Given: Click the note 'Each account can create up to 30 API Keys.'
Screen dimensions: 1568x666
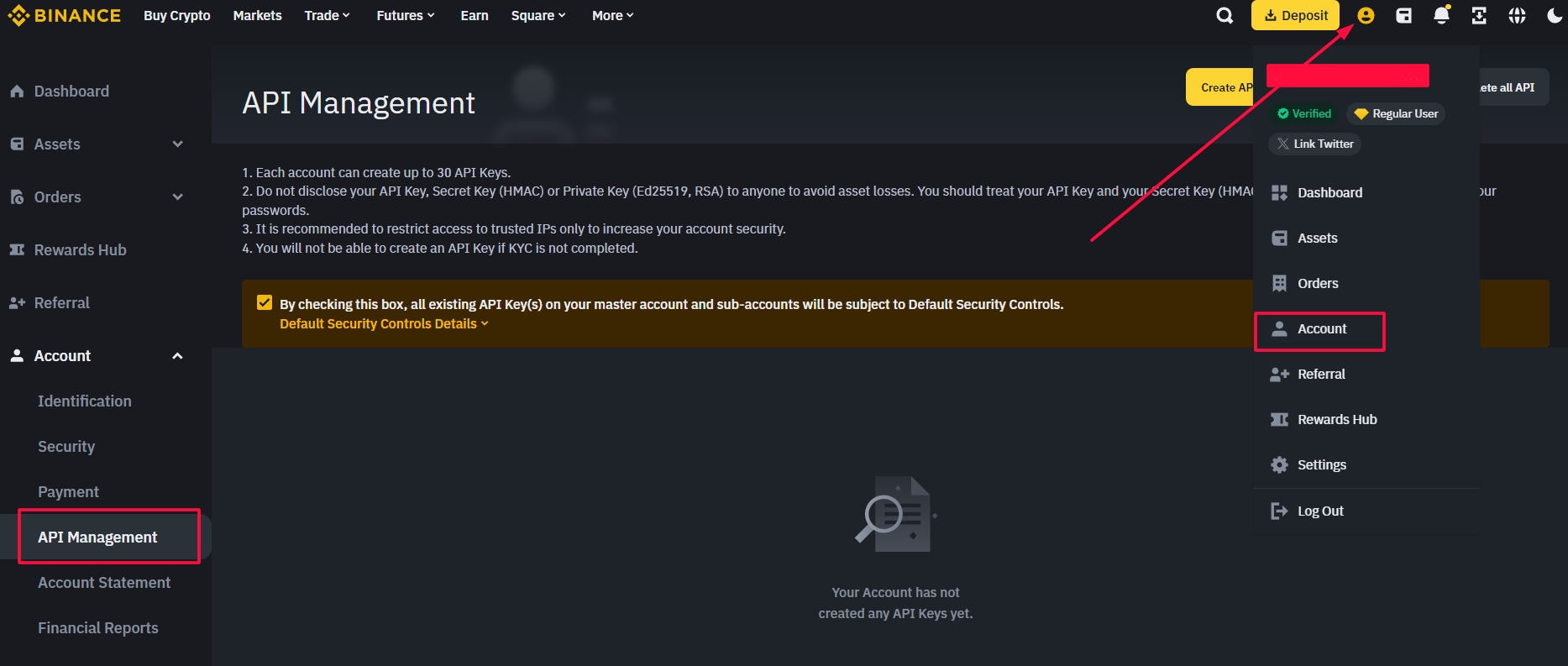Looking at the screenshot, I should pos(376,172).
